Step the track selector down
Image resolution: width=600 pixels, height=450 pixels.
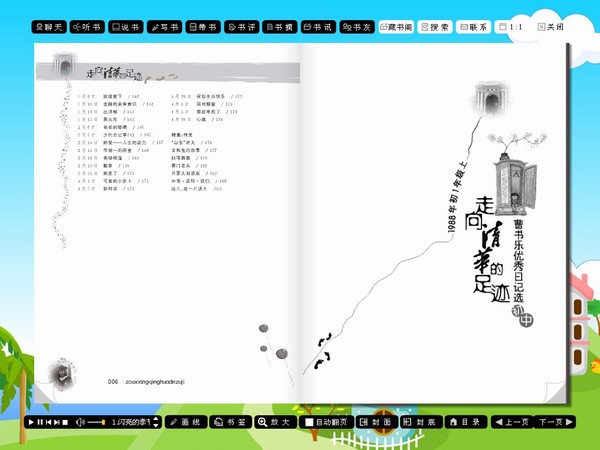pyautogui.click(x=156, y=425)
